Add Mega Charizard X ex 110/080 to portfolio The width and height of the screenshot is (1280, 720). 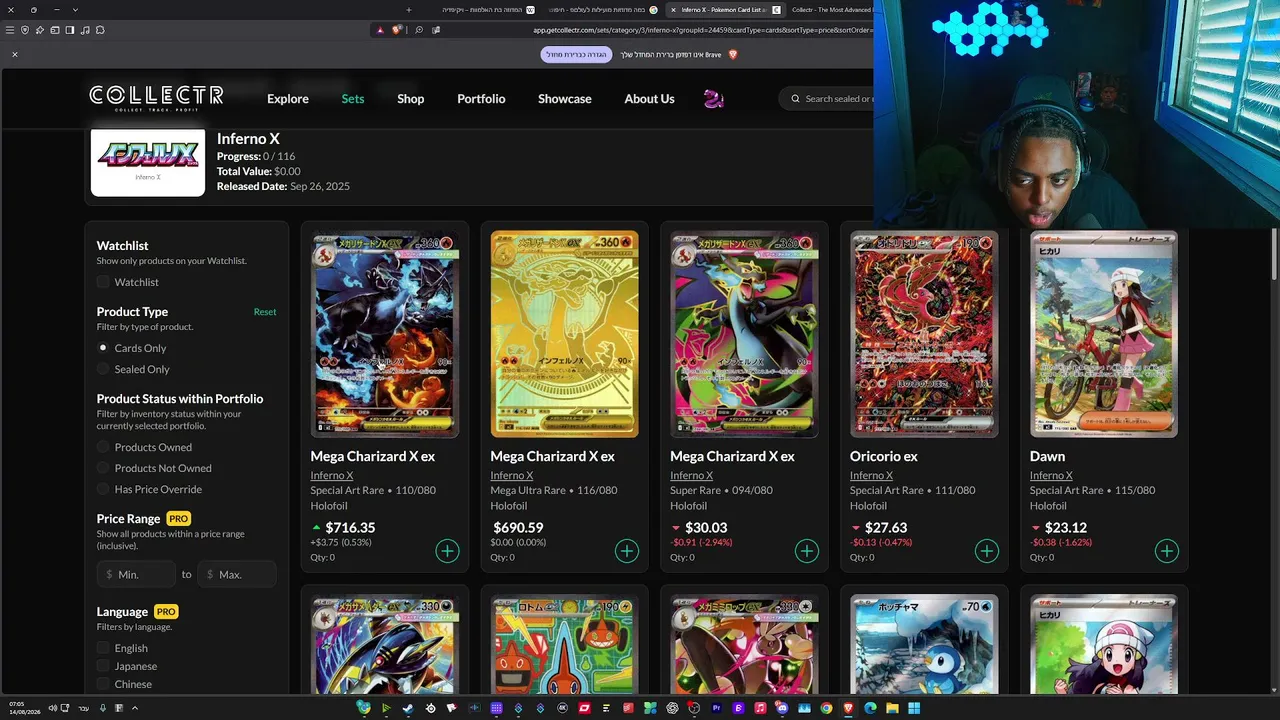coord(447,551)
